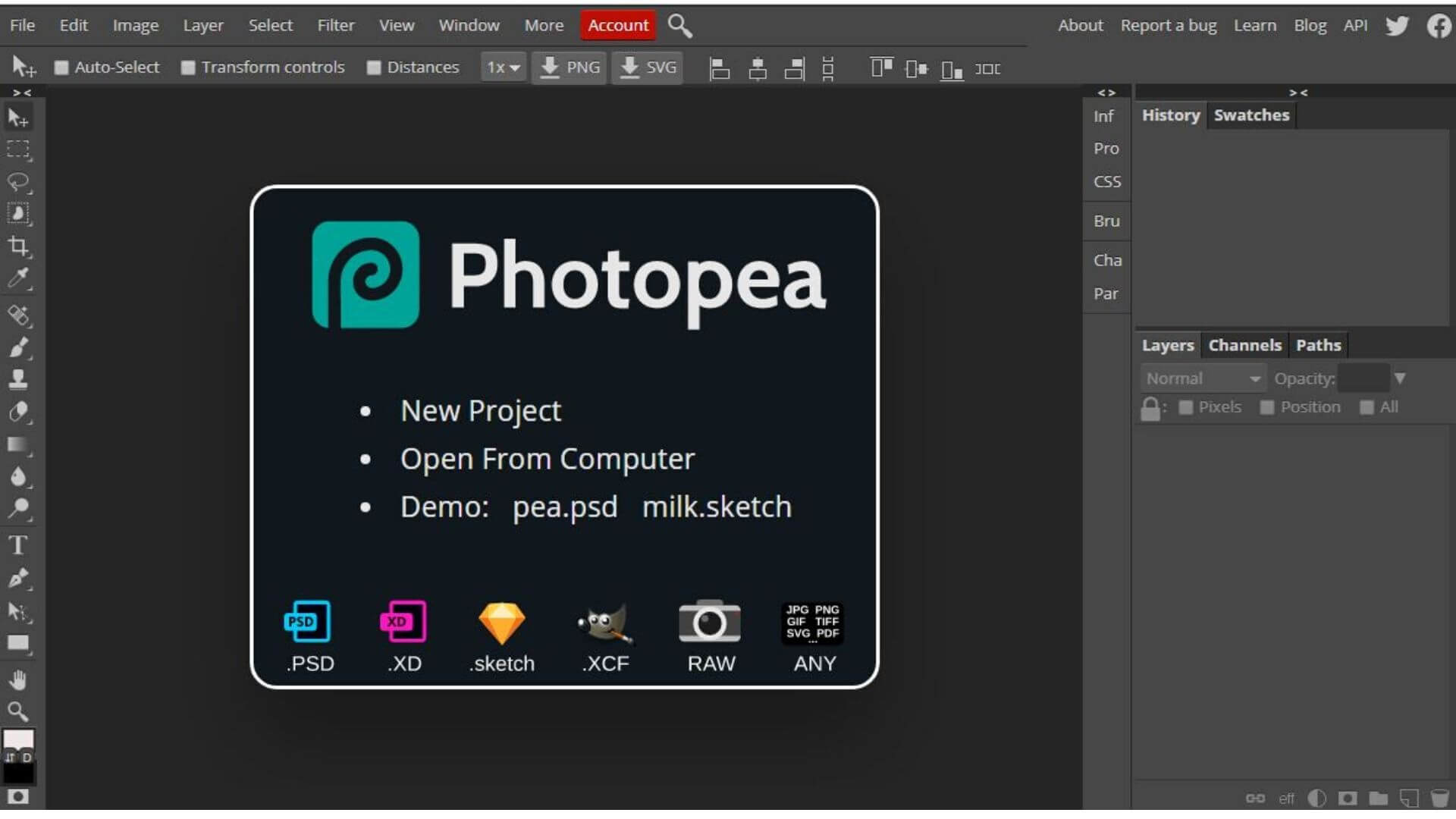This screenshot has width=1456, height=819.
Task: Select the Lasso tool
Action: pos(18,182)
